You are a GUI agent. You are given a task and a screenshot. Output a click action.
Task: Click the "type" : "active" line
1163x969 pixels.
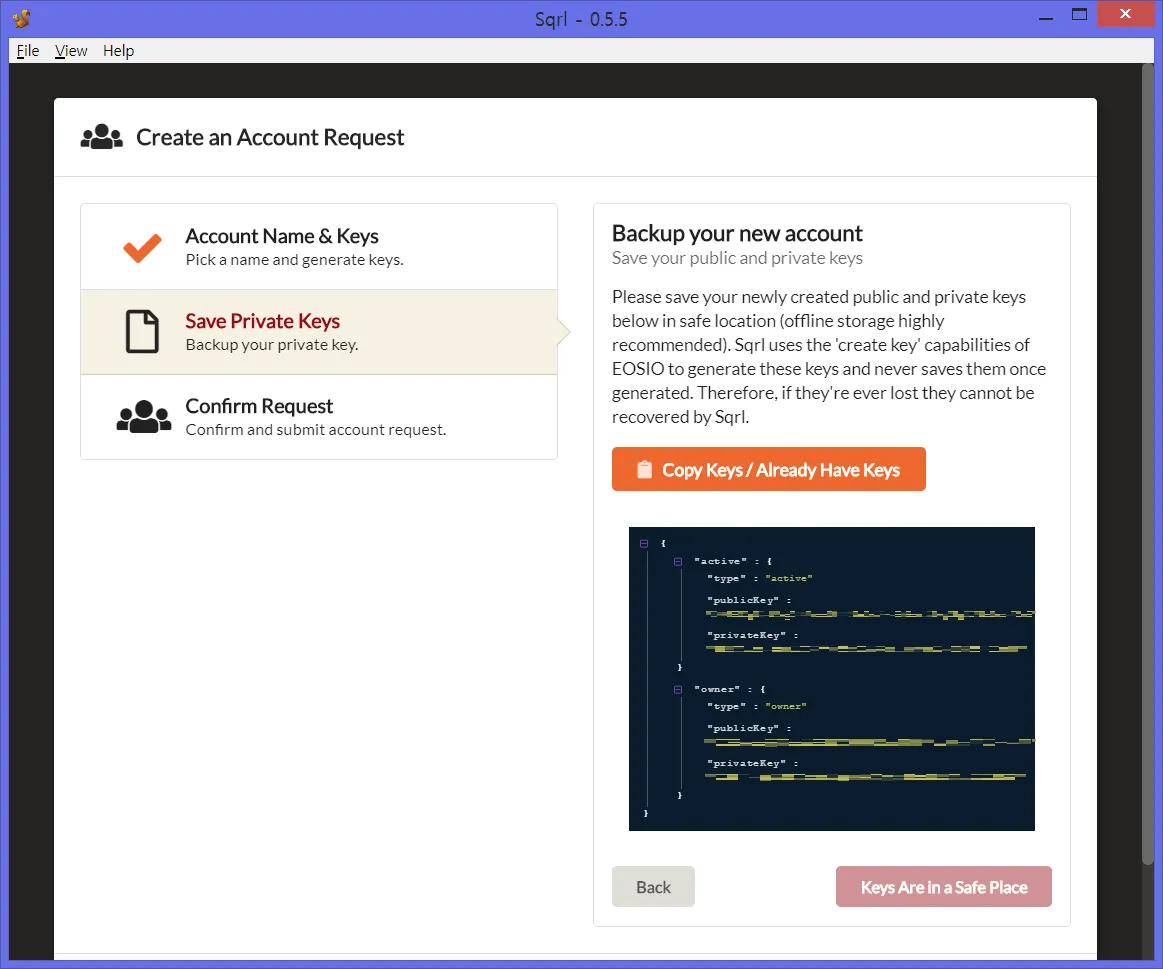tap(760, 578)
